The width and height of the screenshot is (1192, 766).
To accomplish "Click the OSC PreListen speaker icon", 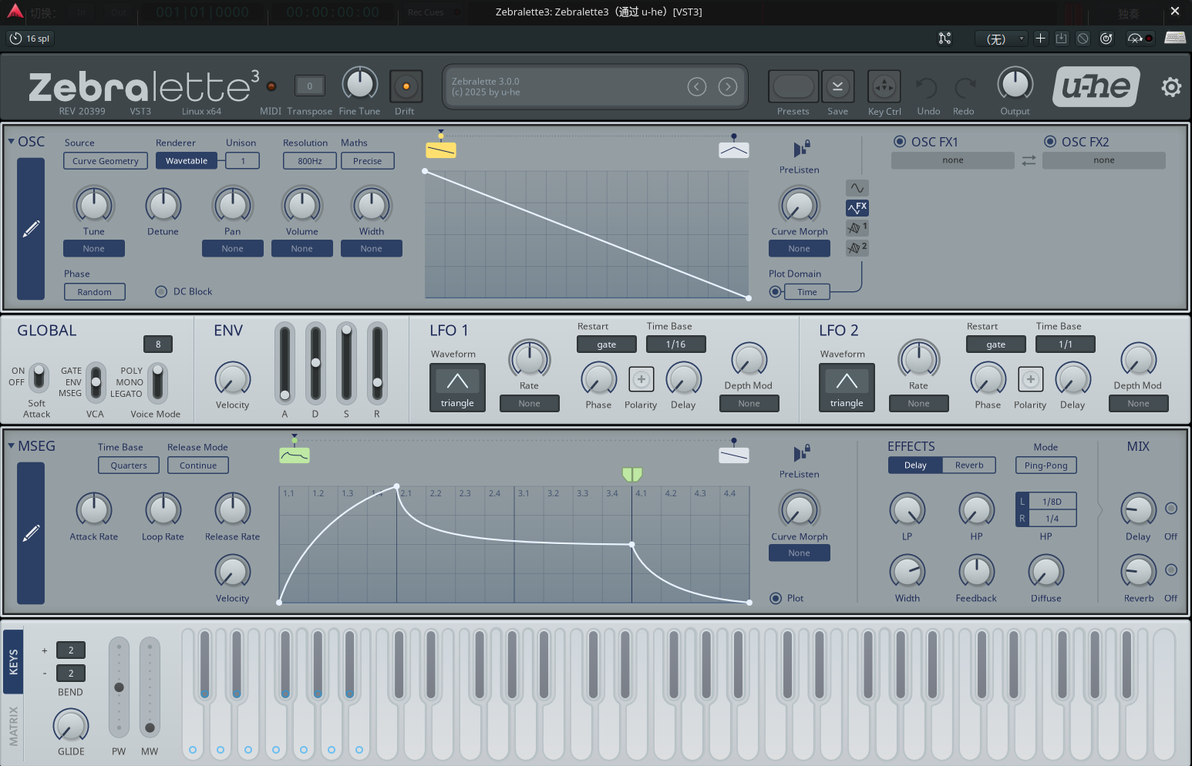I will point(800,148).
